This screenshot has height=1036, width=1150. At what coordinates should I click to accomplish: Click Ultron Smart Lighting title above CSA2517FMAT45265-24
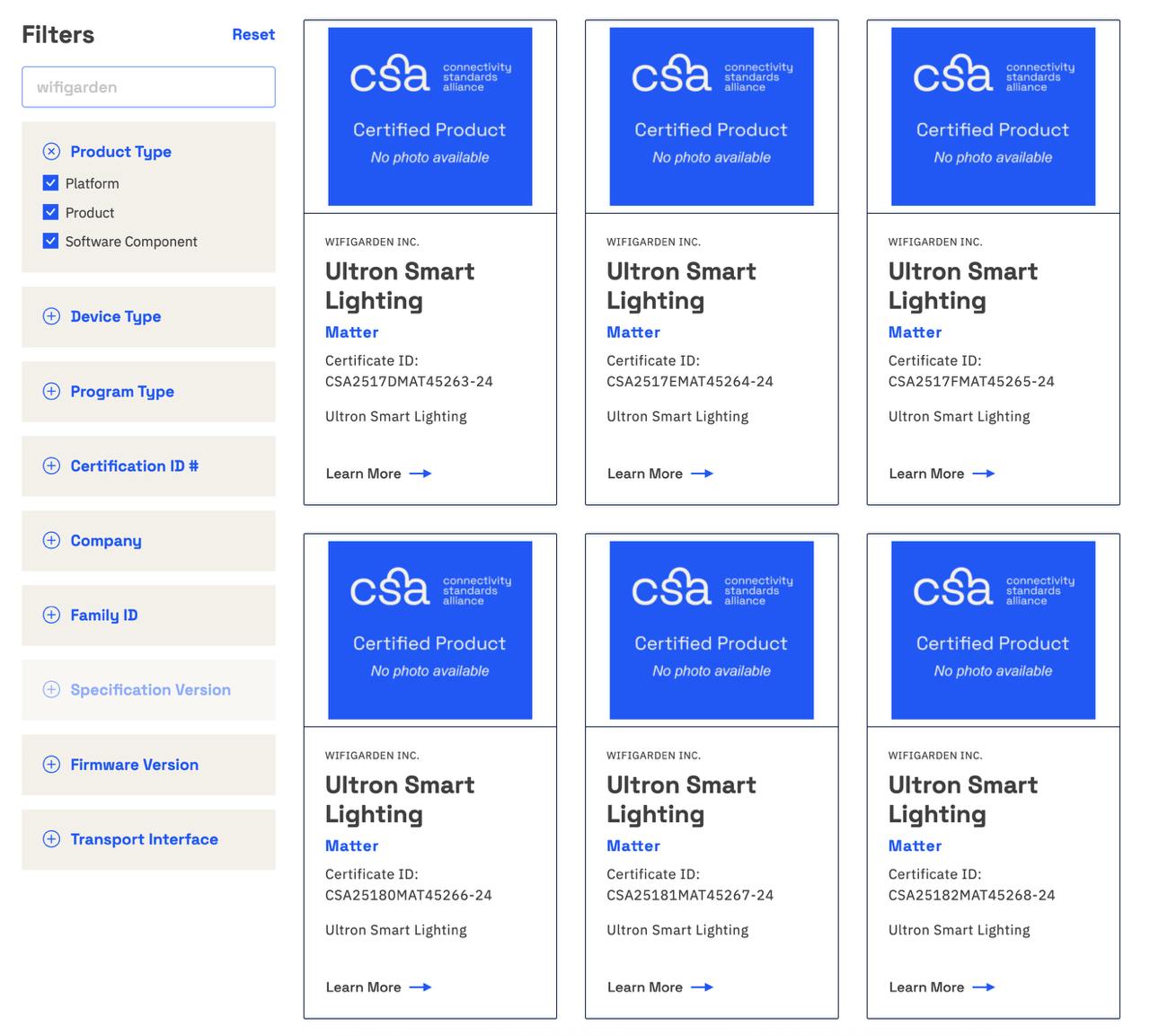(x=963, y=286)
